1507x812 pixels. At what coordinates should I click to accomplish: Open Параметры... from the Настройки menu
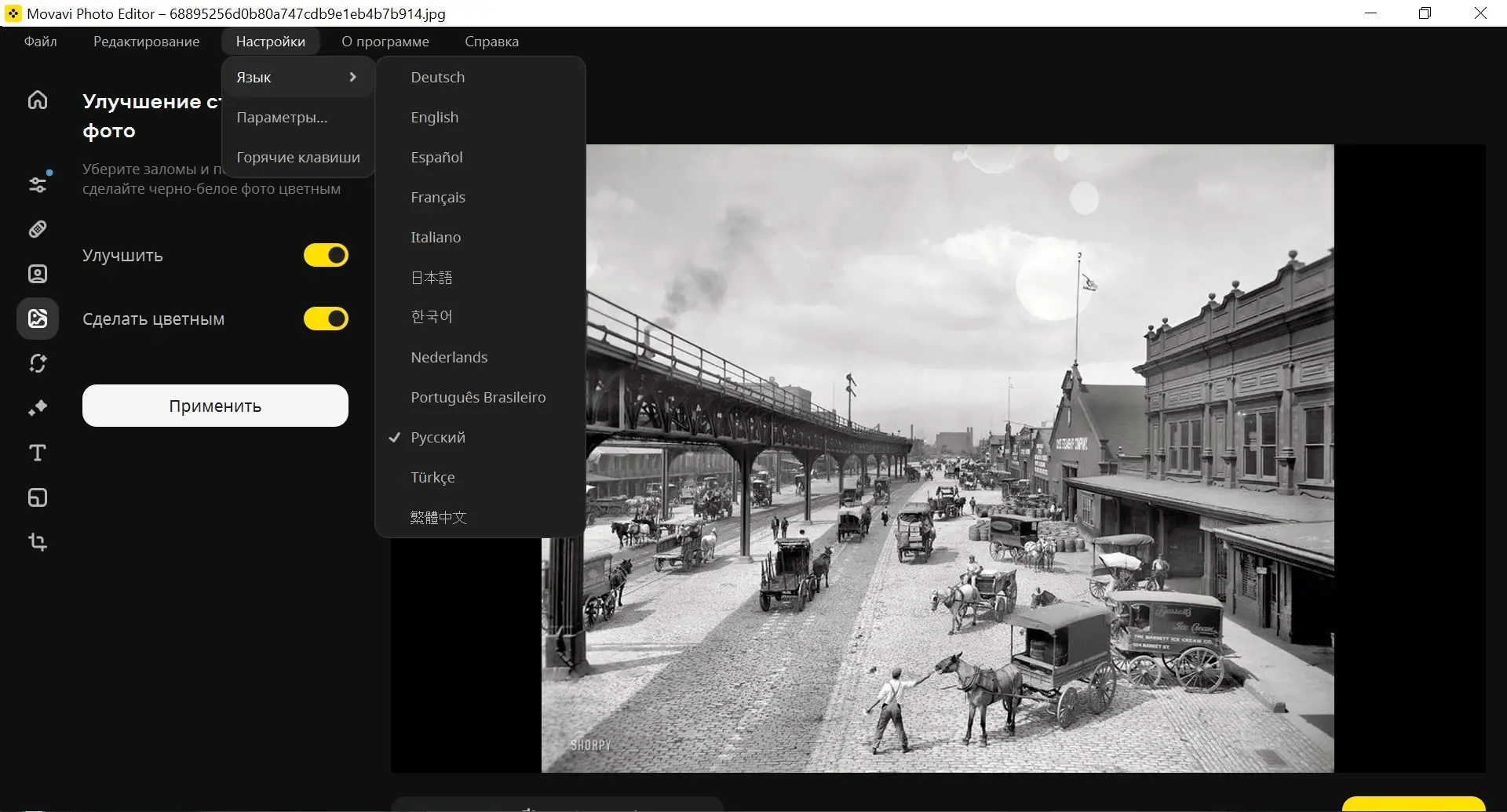[x=282, y=118]
